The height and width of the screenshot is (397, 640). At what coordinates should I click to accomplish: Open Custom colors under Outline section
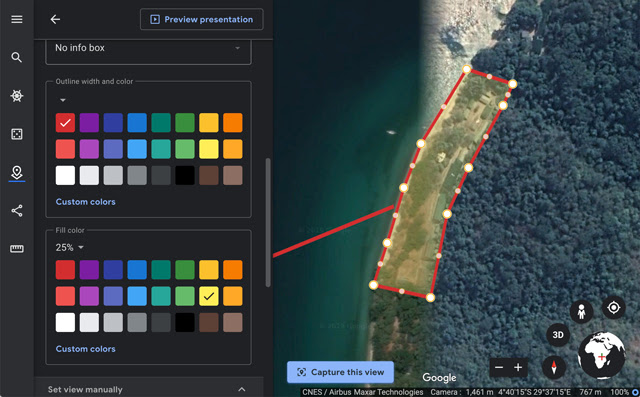pos(86,202)
